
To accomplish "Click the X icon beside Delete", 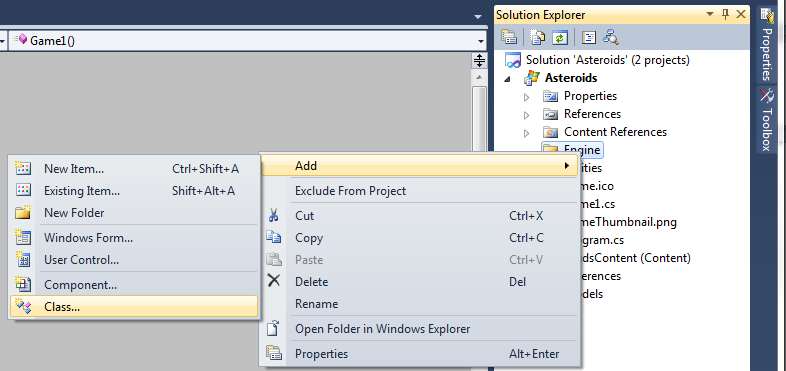I will [274, 281].
